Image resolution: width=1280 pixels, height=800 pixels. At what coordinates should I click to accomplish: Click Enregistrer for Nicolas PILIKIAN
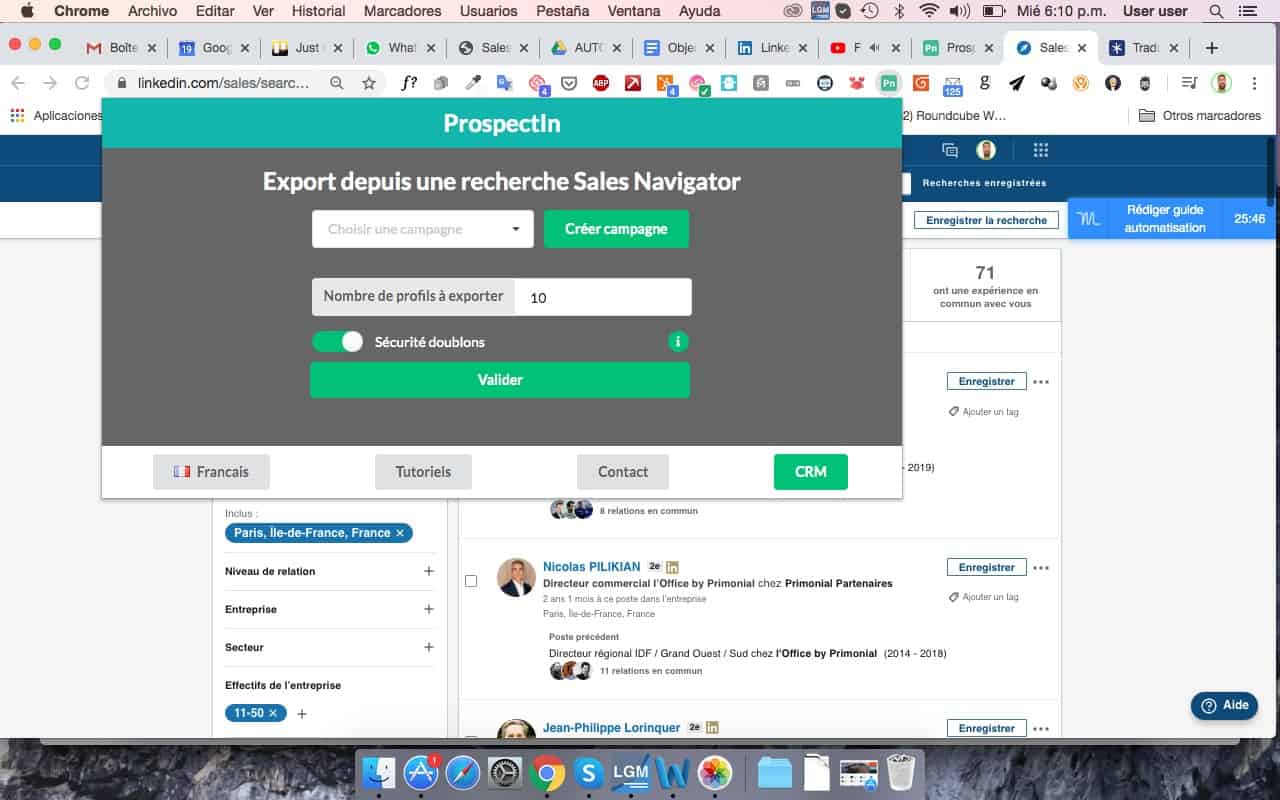pyautogui.click(x=987, y=567)
